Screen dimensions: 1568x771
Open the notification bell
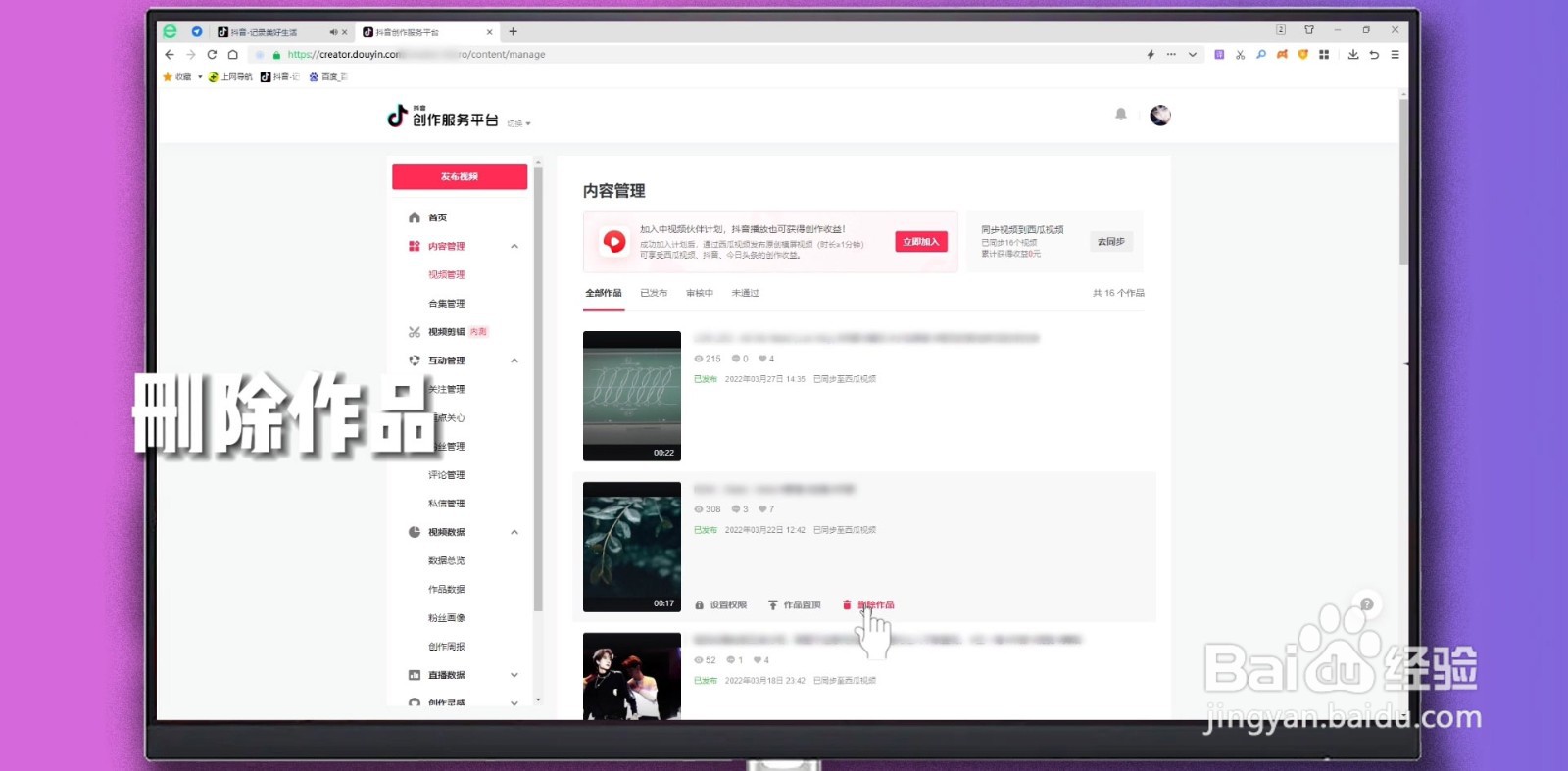click(1121, 115)
